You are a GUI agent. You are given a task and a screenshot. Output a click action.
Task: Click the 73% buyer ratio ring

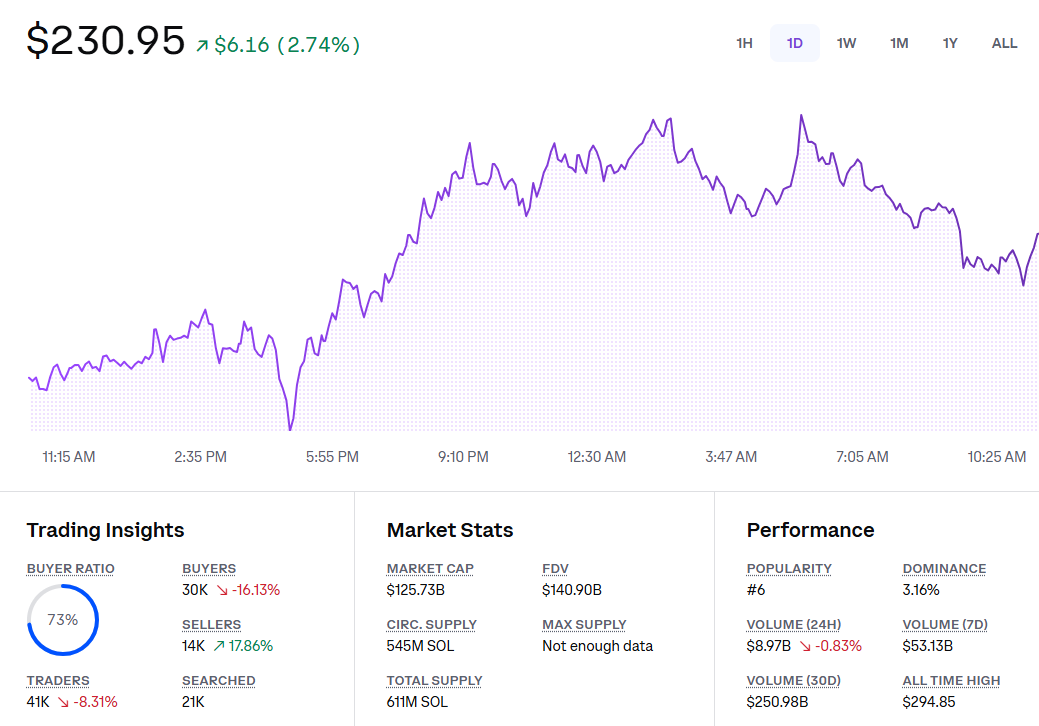pos(63,620)
